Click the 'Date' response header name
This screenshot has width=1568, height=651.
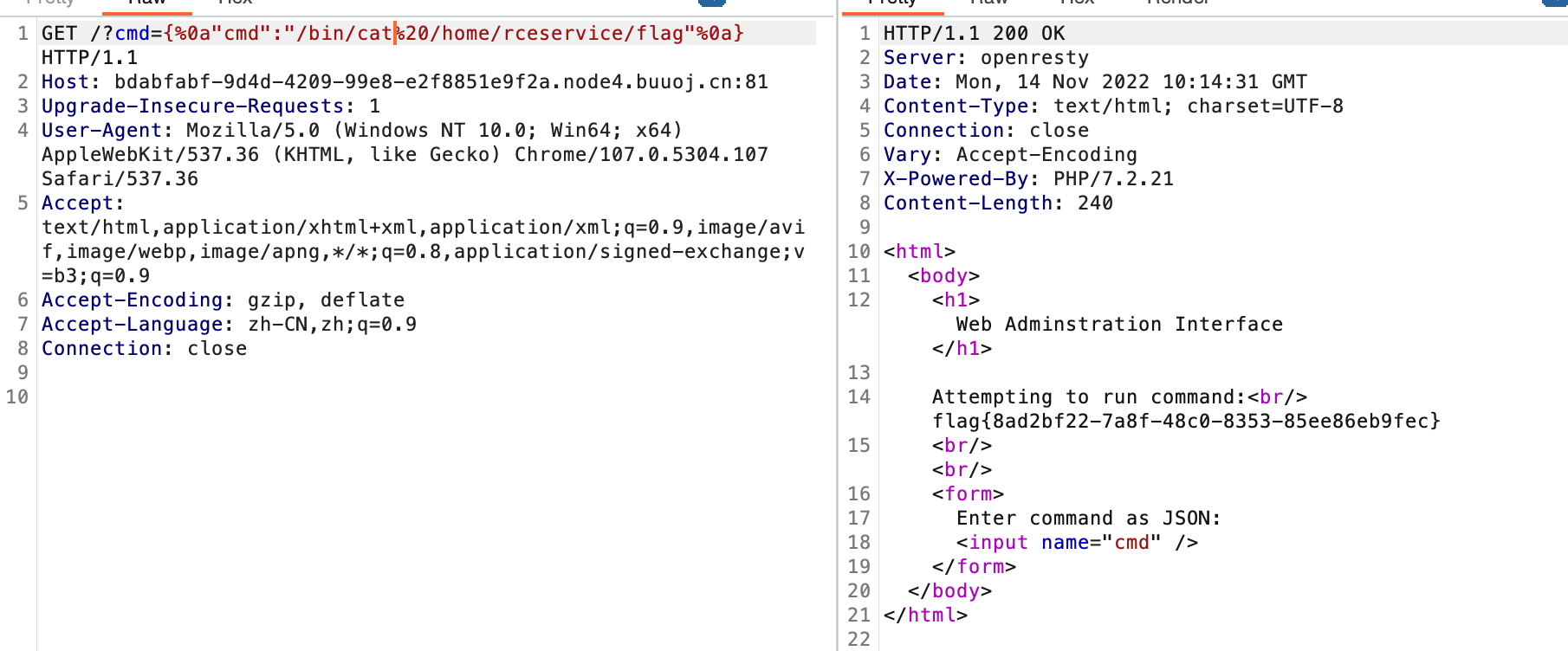point(907,81)
